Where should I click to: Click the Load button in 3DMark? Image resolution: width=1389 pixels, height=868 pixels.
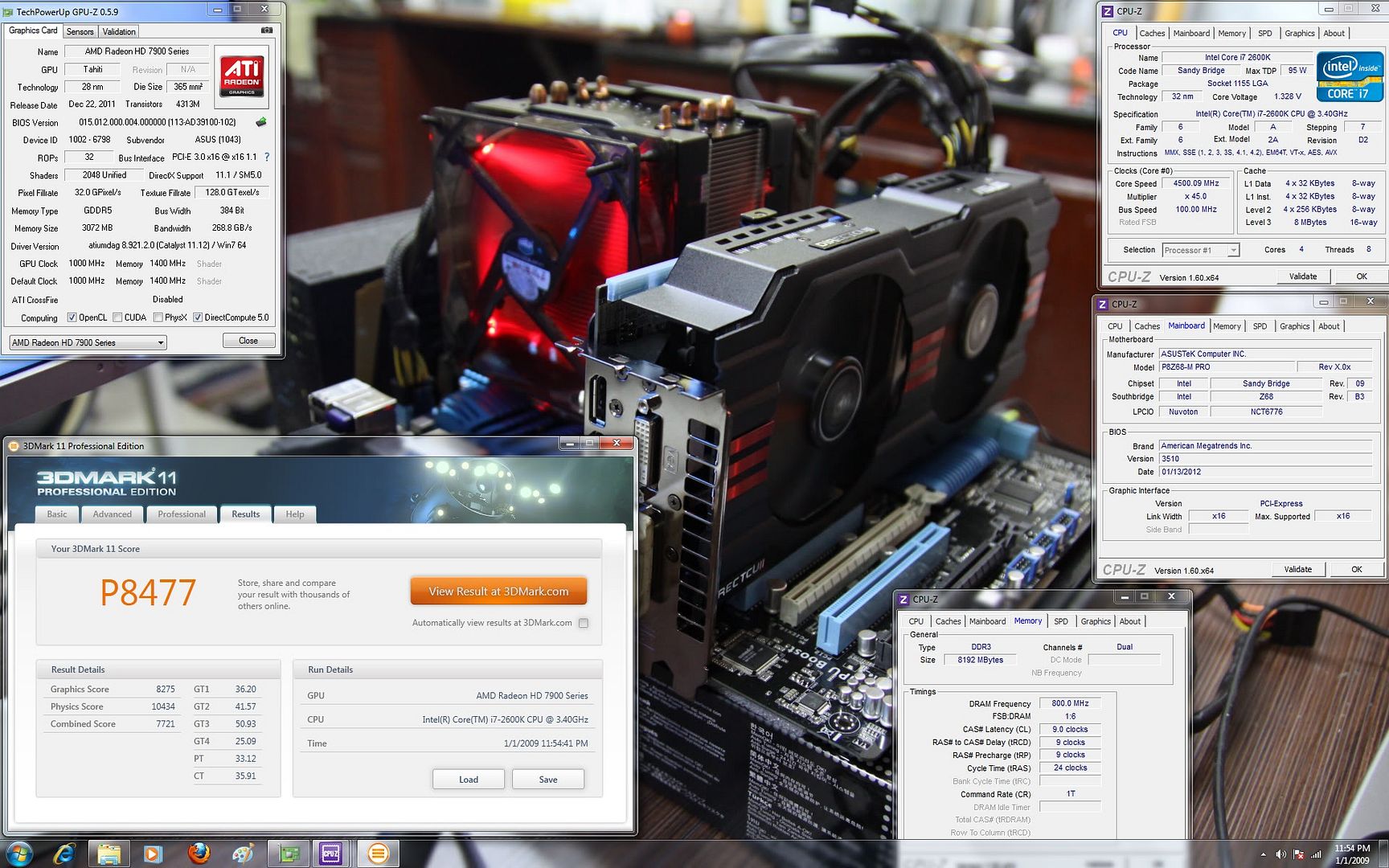(x=469, y=780)
